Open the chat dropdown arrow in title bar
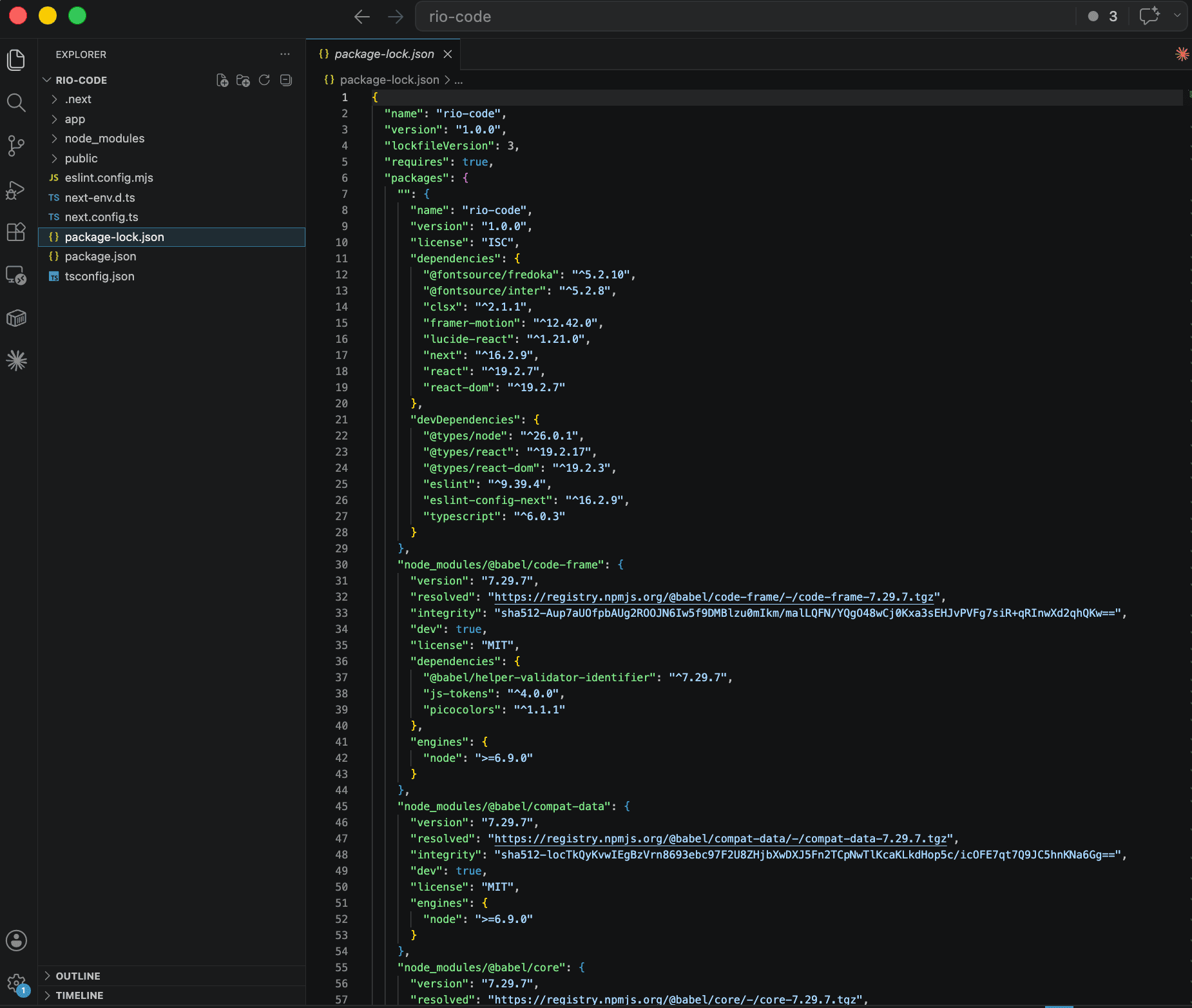 pos(1177,16)
